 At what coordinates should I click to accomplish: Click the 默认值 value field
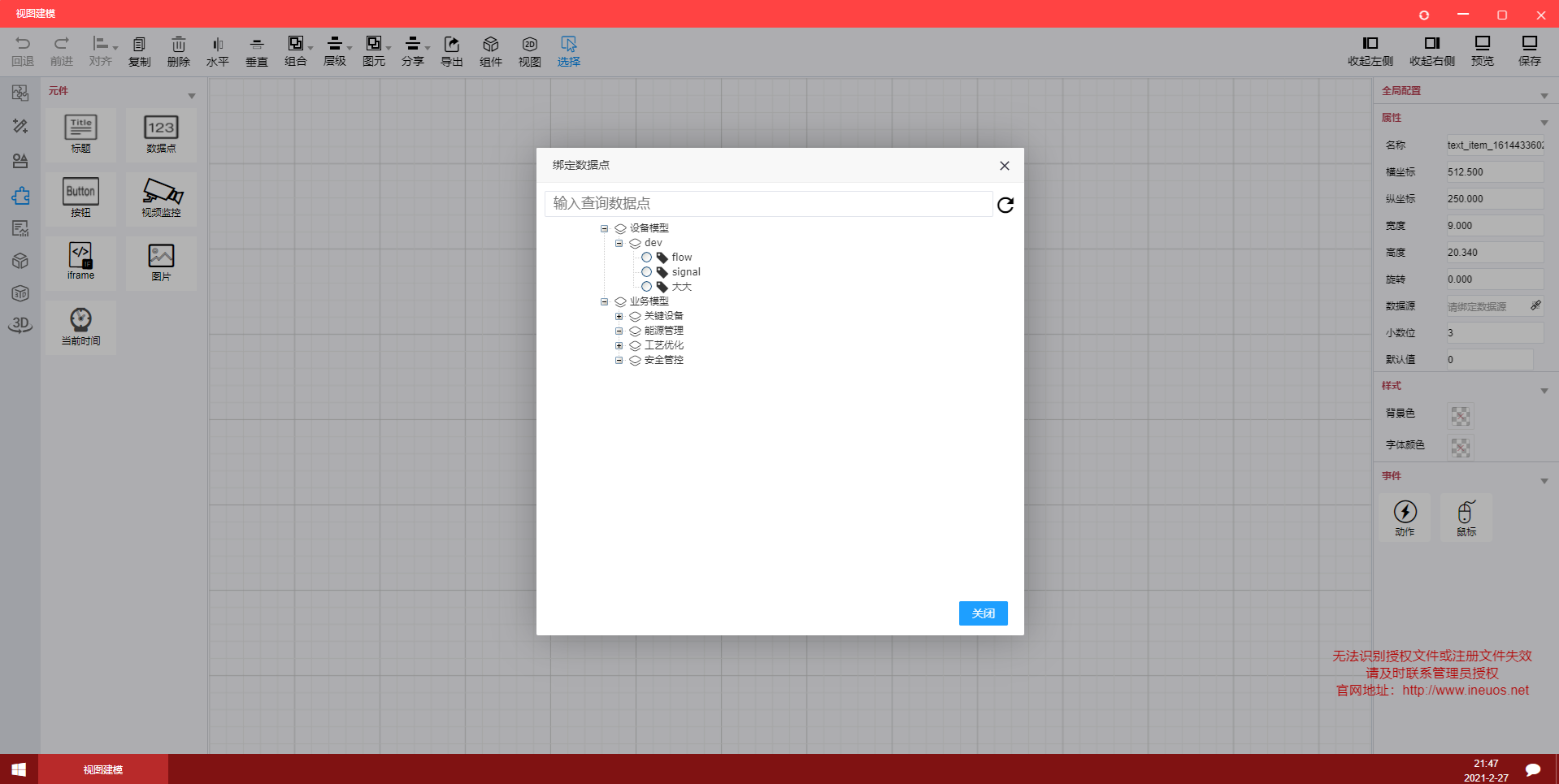[x=1490, y=360]
